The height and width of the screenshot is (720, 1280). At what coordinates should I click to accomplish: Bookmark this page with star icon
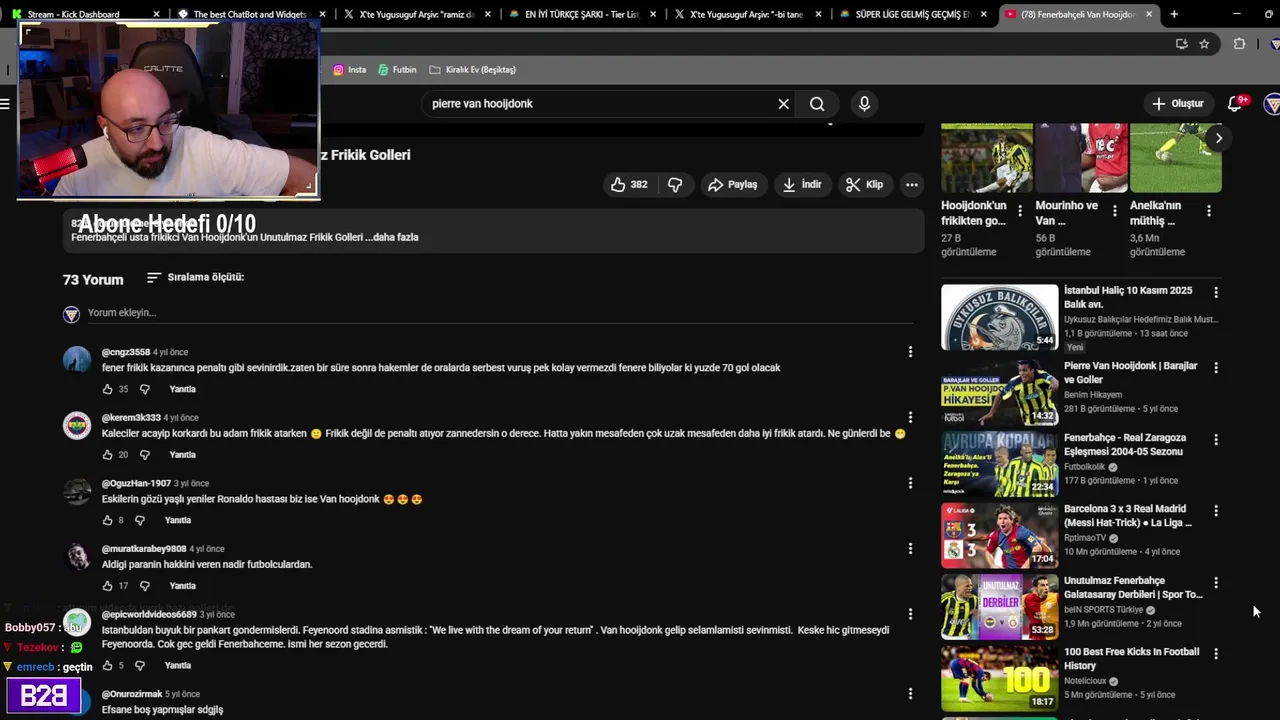coord(1204,44)
